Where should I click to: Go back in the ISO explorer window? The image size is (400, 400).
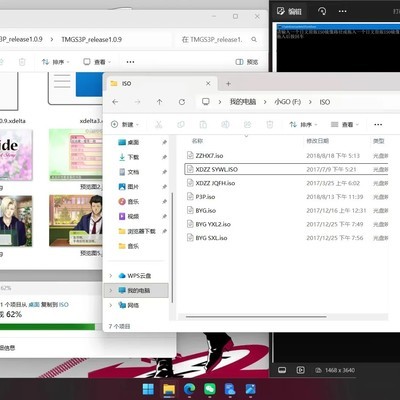pyautogui.click(x=115, y=102)
